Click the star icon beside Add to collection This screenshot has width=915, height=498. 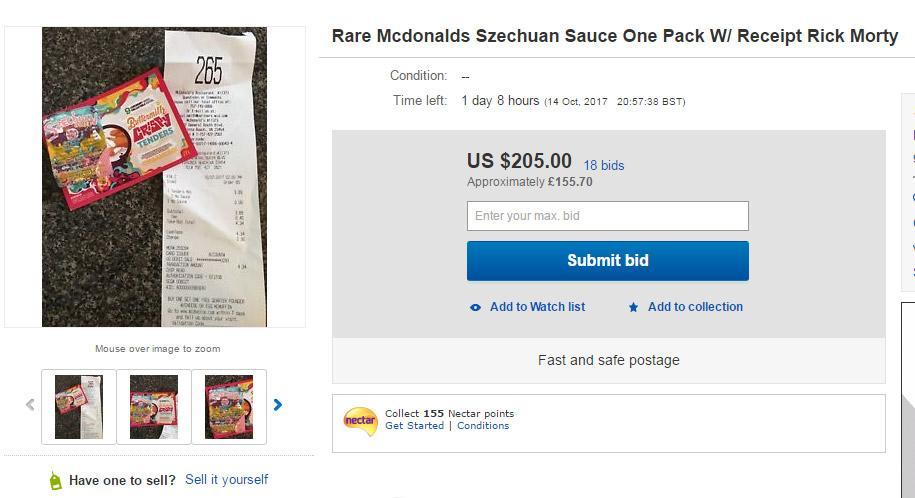coord(633,307)
